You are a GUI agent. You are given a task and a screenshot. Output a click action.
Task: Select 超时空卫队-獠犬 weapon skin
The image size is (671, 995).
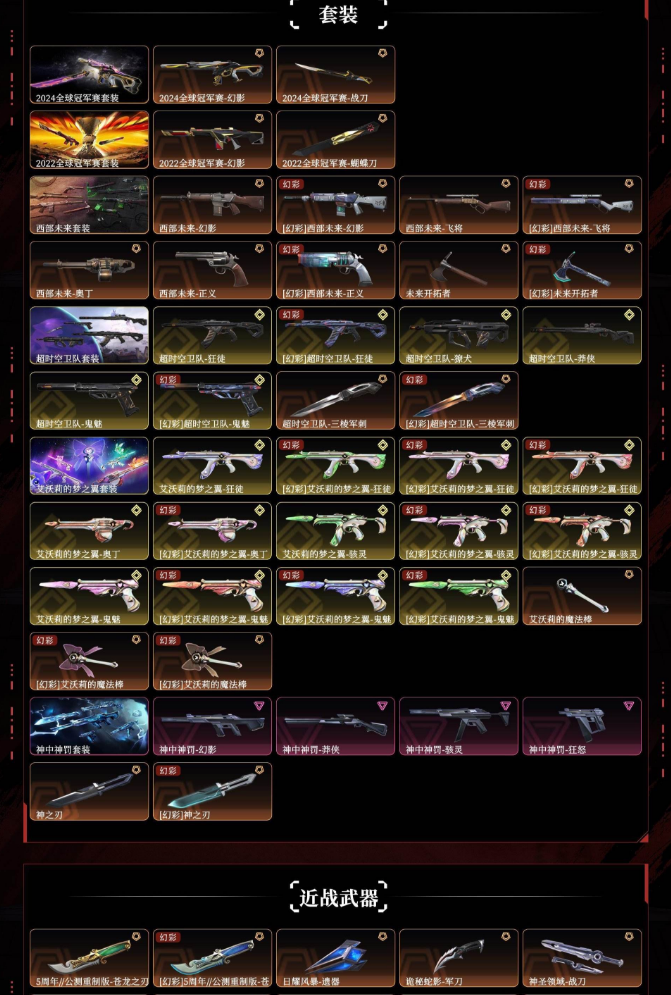[458, 335]
